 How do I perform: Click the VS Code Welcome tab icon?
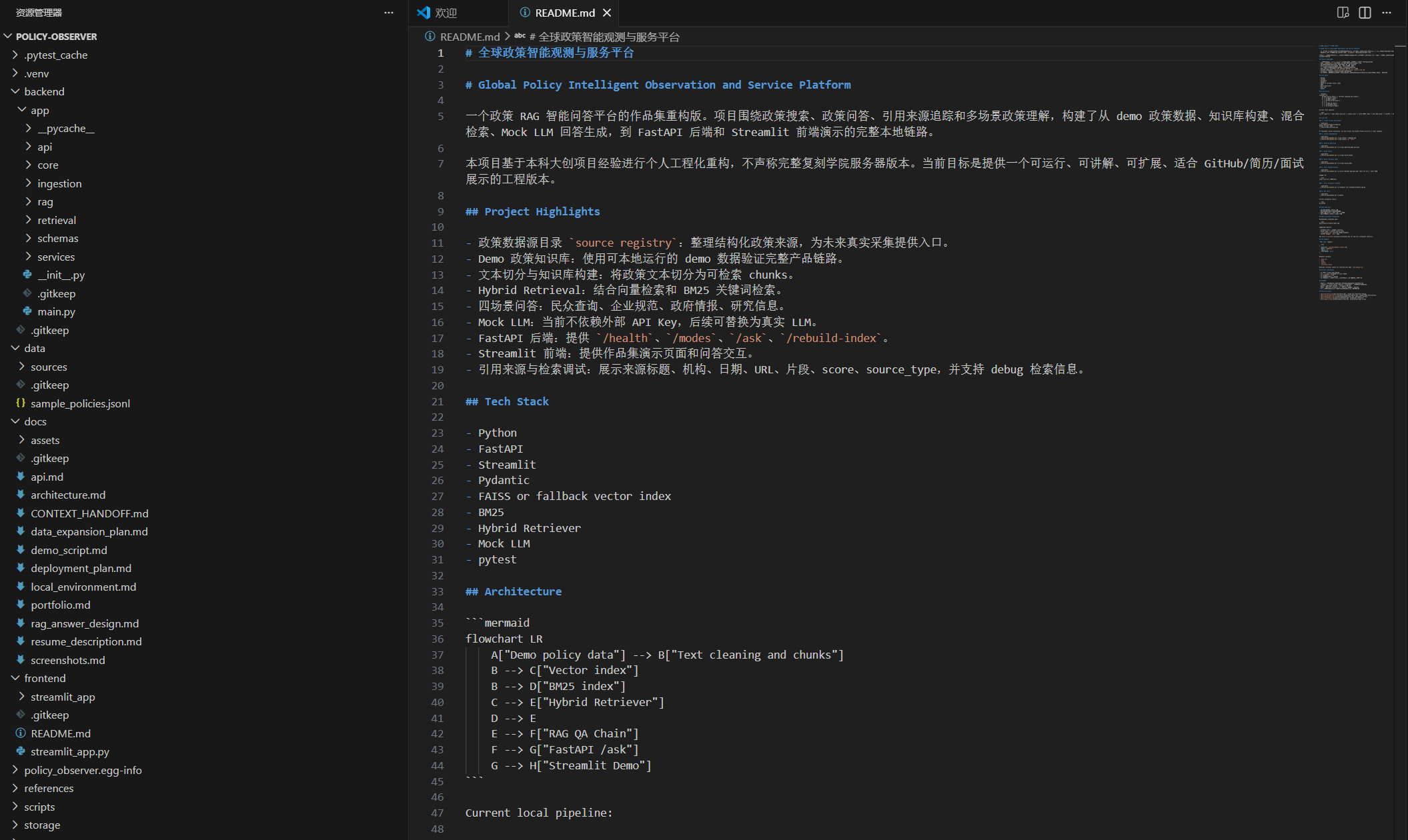424,13
